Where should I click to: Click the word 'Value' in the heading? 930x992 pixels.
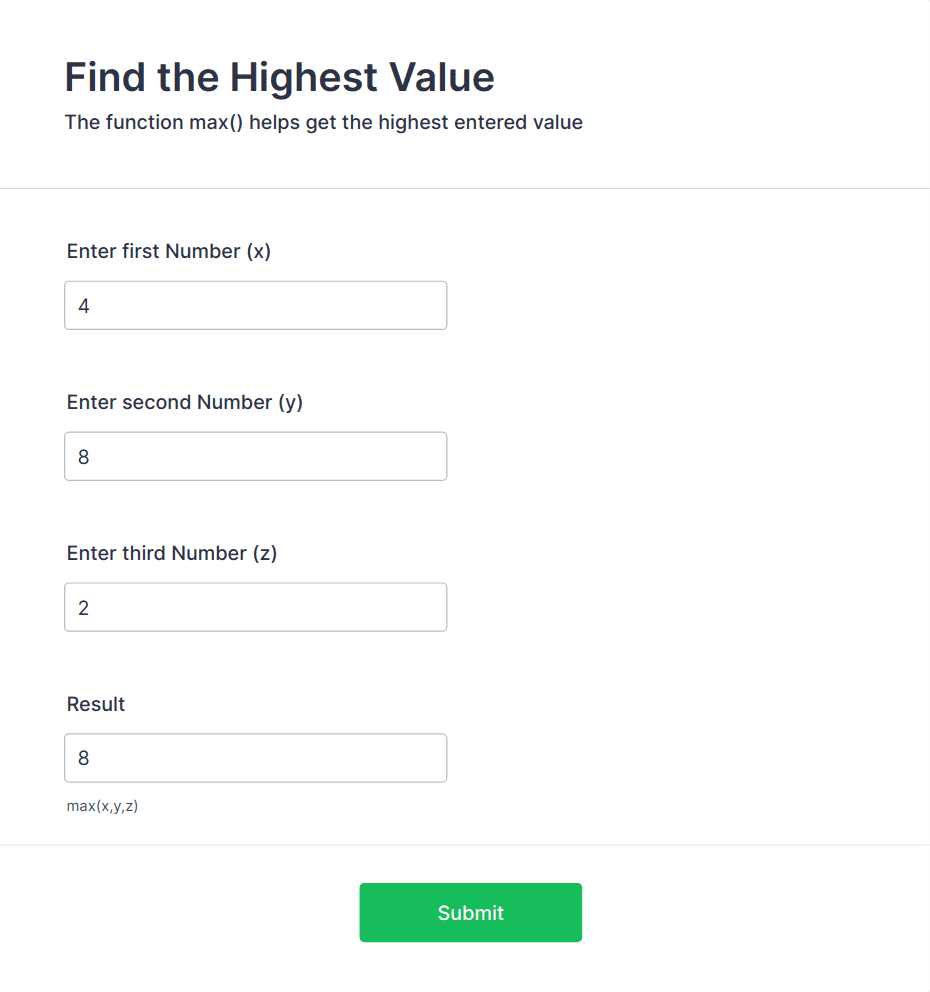(442, 77)
